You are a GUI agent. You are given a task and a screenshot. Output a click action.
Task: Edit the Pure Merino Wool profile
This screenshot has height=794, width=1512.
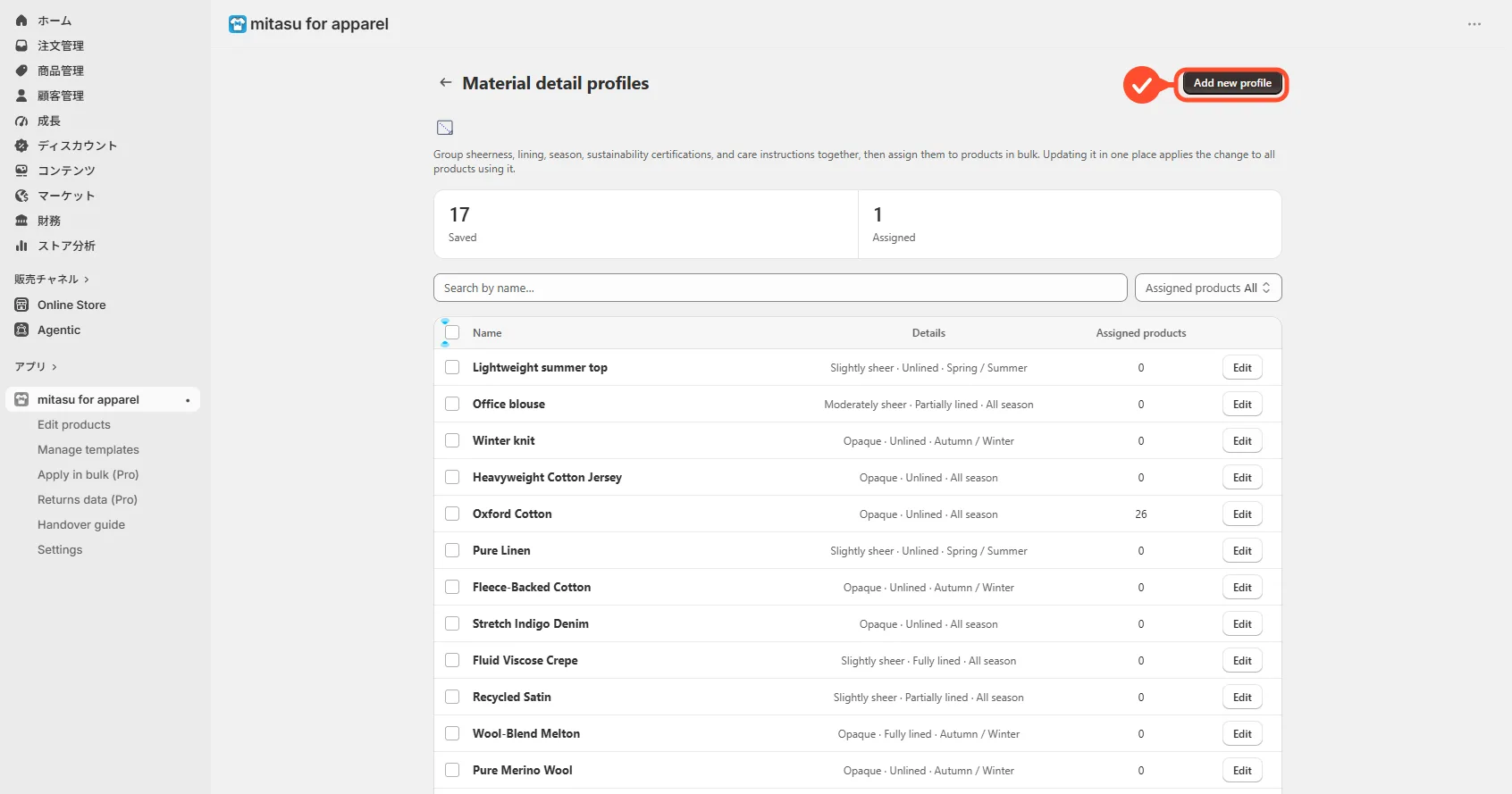coord(1242,770)
